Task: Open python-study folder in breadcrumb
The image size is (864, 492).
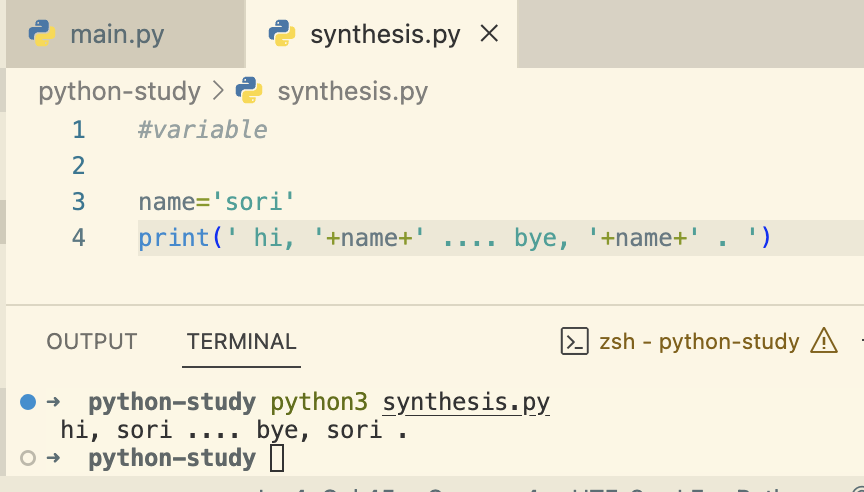Action: point(119,91)
